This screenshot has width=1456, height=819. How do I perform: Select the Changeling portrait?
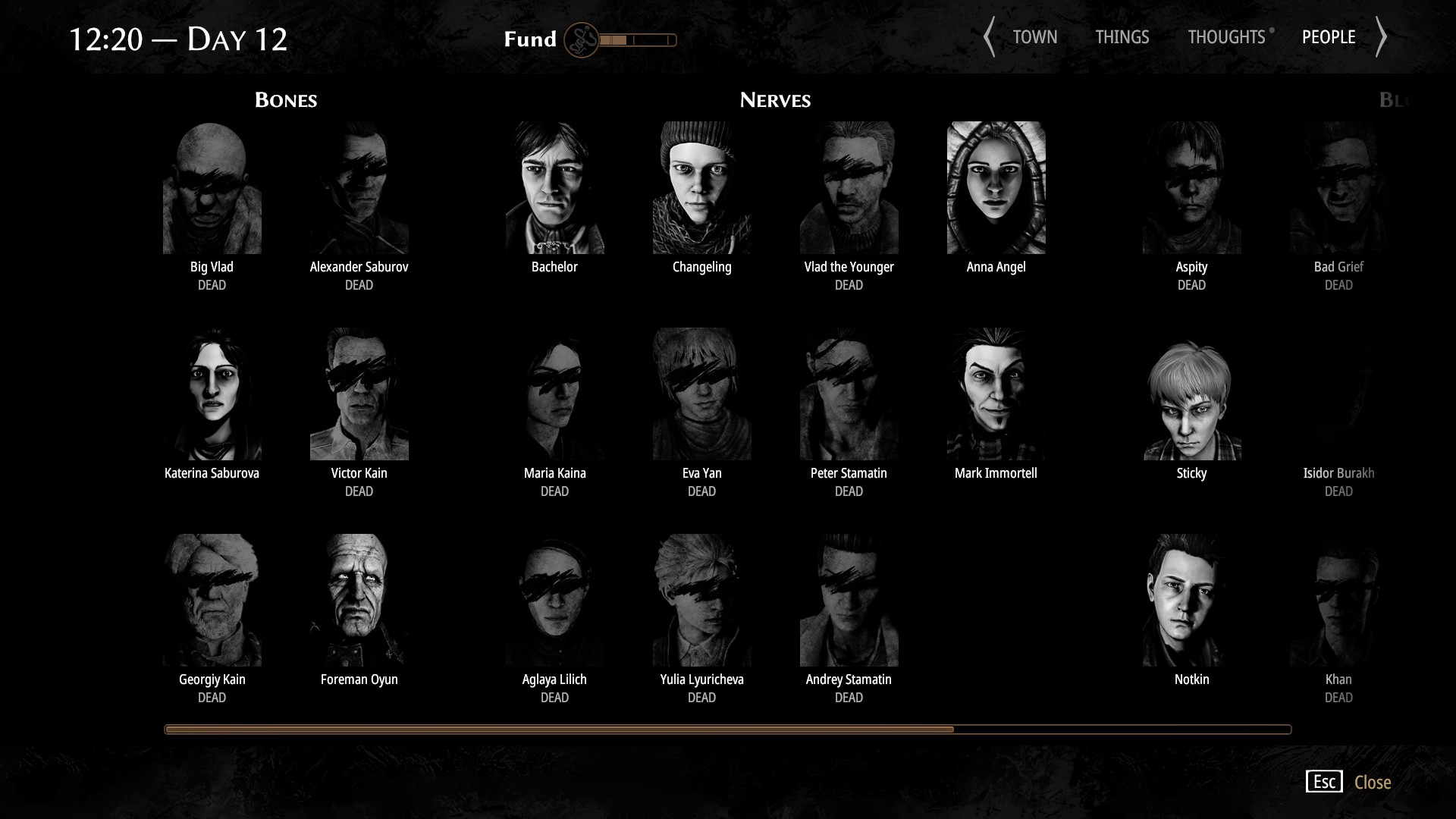point(702,187)
